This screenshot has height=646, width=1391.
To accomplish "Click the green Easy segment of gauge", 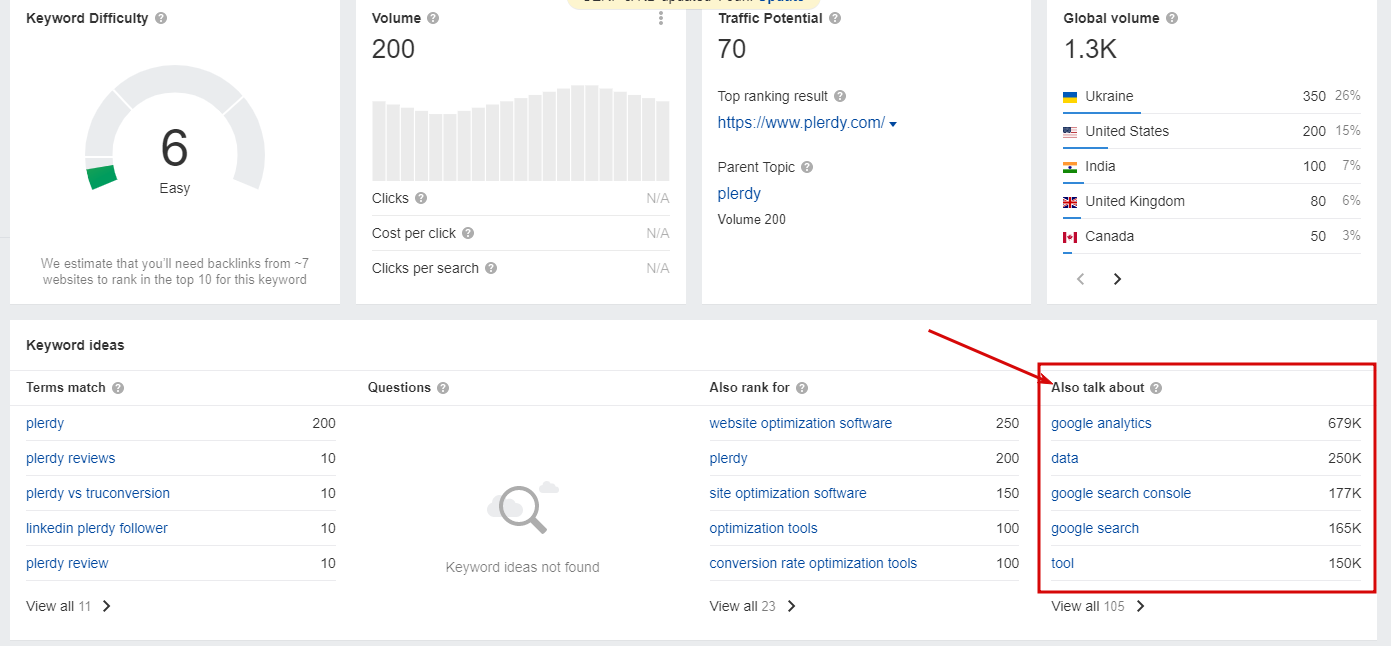I will pyautogui.click(x=102, y=177).
